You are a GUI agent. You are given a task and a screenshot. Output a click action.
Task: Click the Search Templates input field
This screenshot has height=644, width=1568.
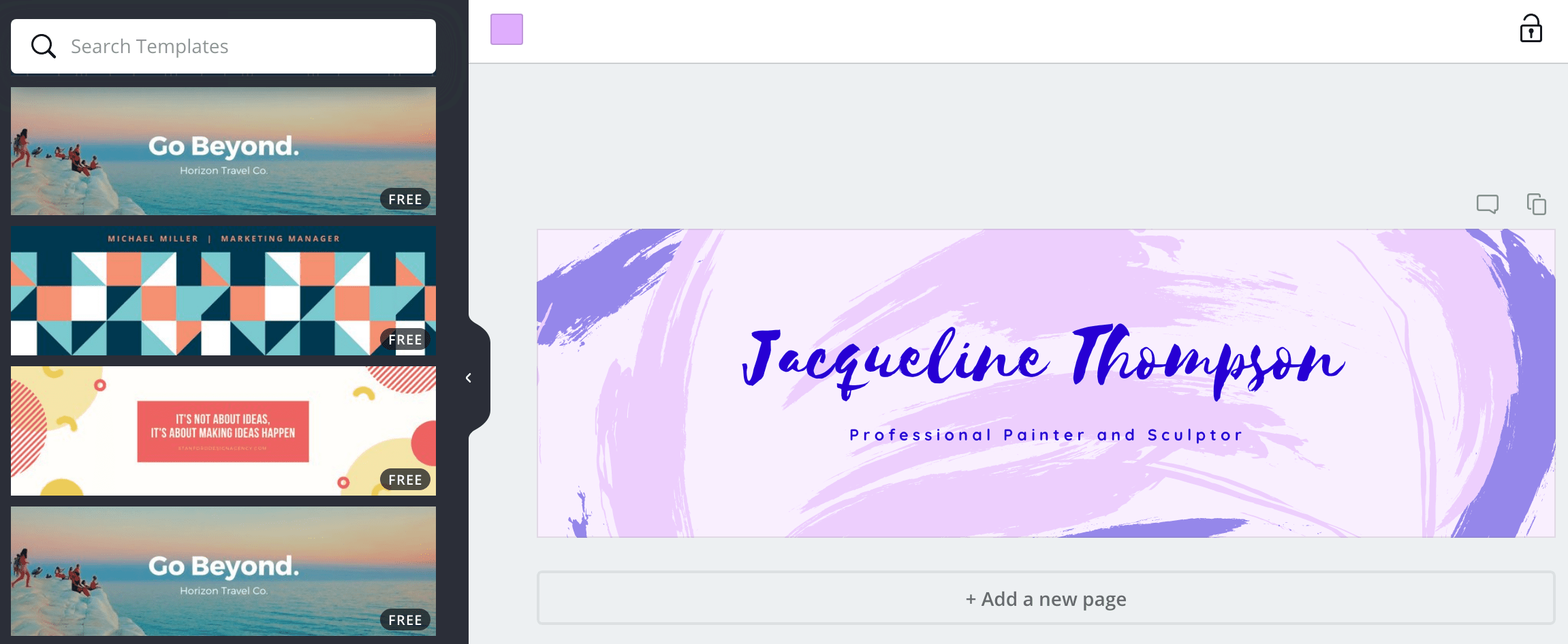tap(223, 46)
